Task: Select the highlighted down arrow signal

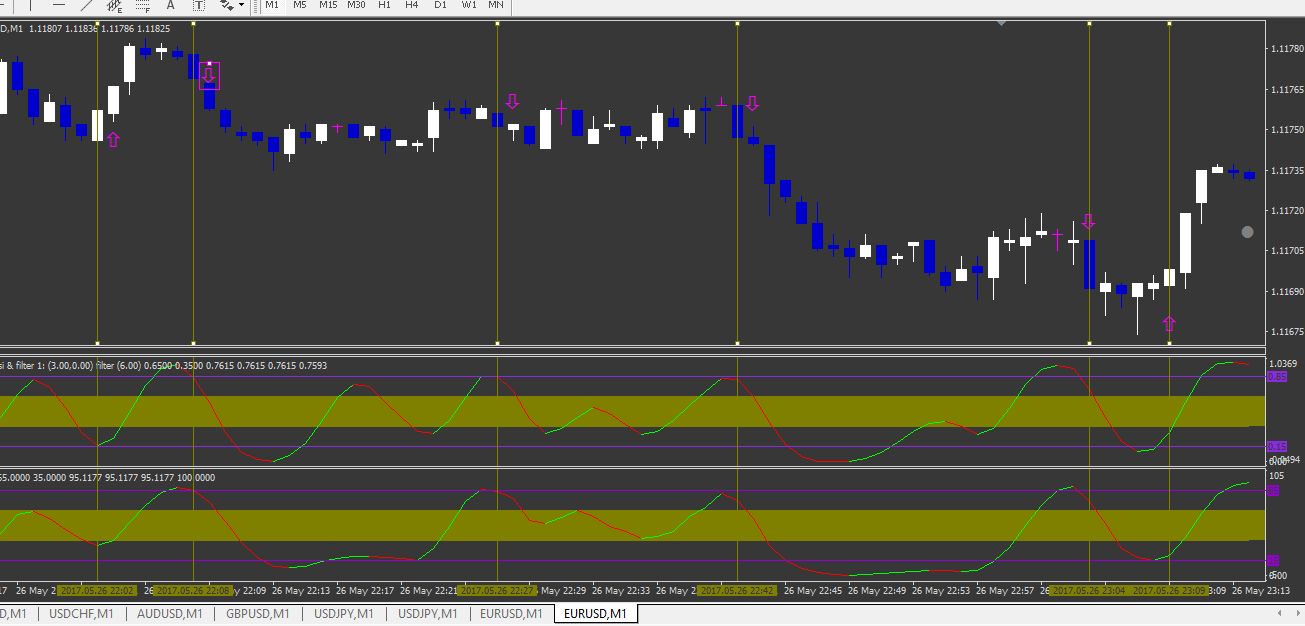Action: 209,75
